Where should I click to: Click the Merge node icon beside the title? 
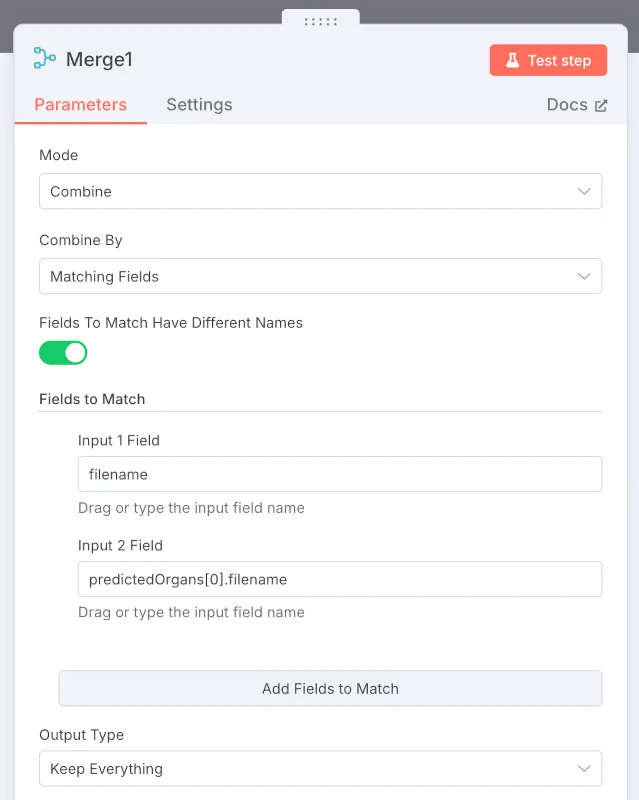pos(44,59)
